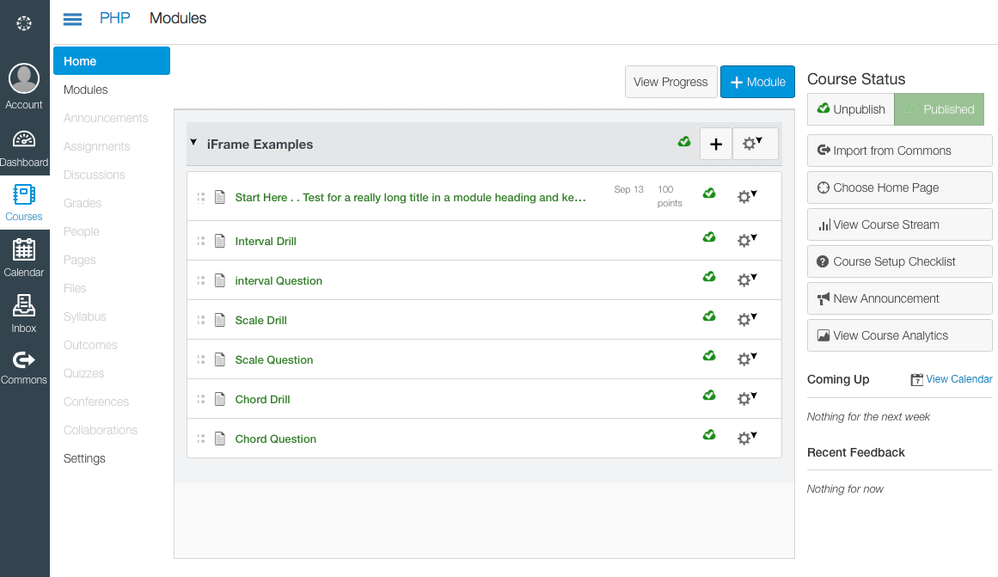Viewport: 998px width, 577px height.
Task: Collapse the iFrame Examples module
Action: [193, 143]
